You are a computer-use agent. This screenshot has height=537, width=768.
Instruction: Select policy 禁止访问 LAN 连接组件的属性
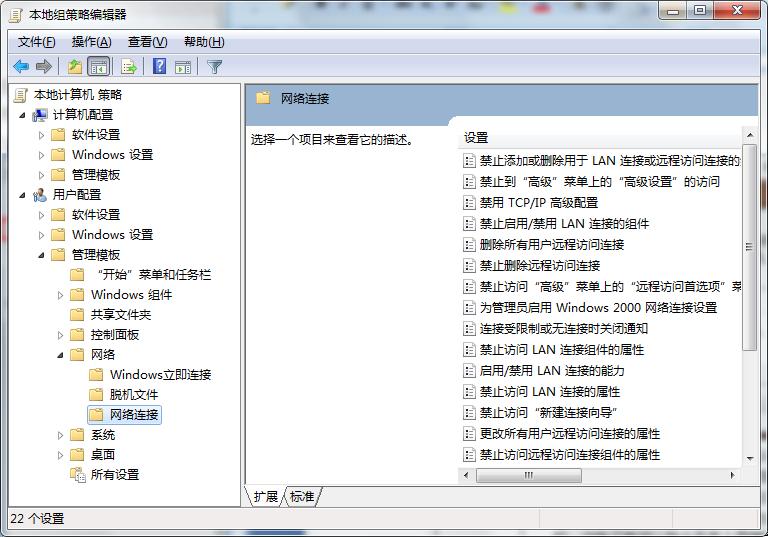point(562,350)
